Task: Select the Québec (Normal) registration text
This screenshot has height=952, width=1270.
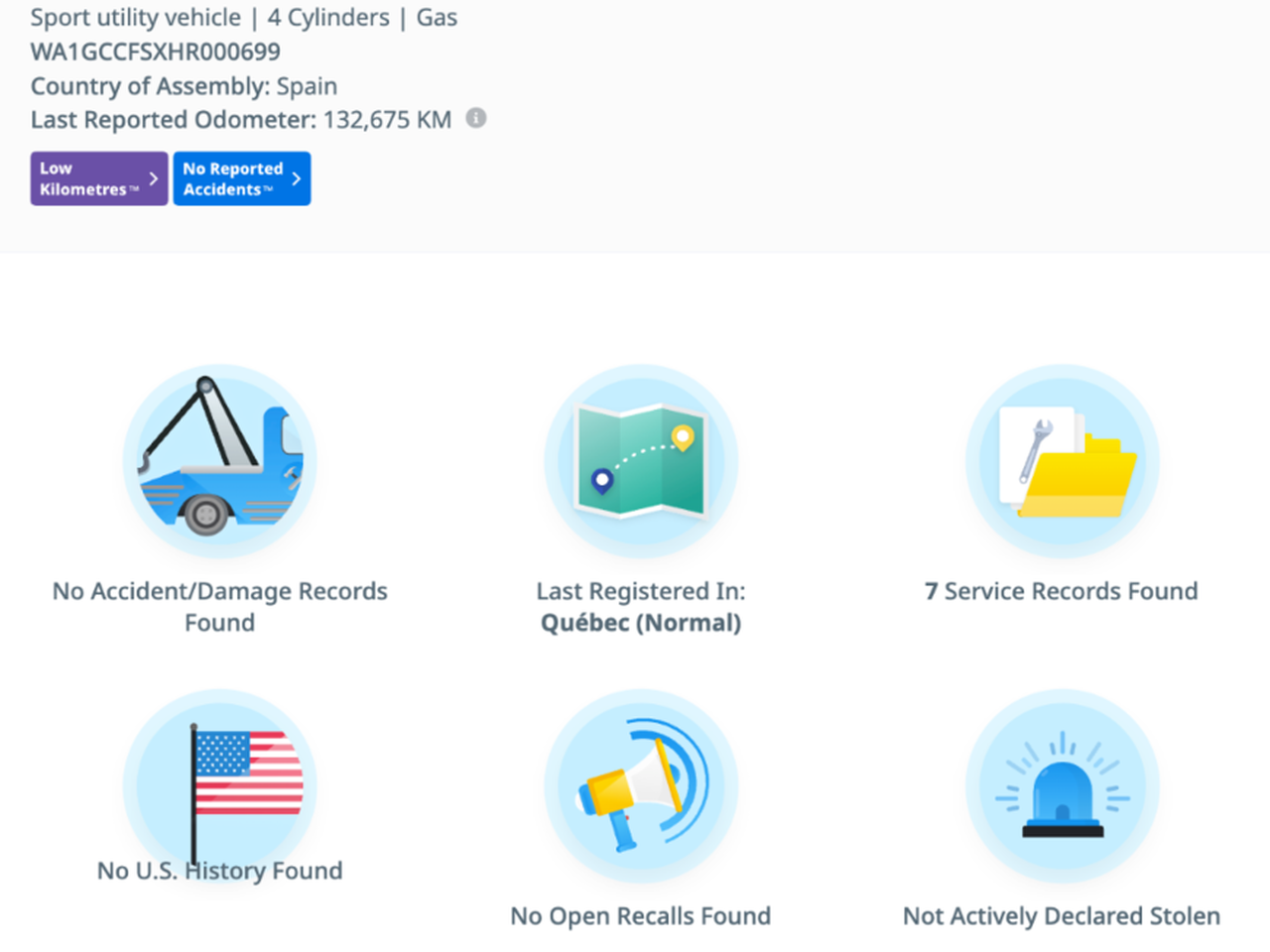Action: tap(641, 623)
